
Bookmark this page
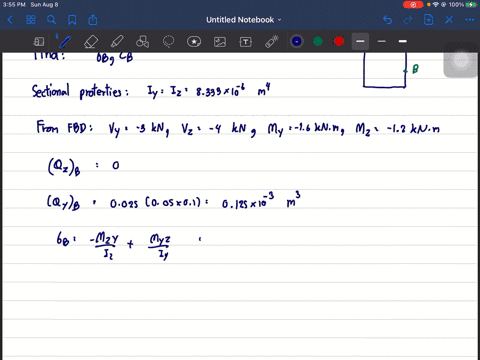(x=72, y=20)
